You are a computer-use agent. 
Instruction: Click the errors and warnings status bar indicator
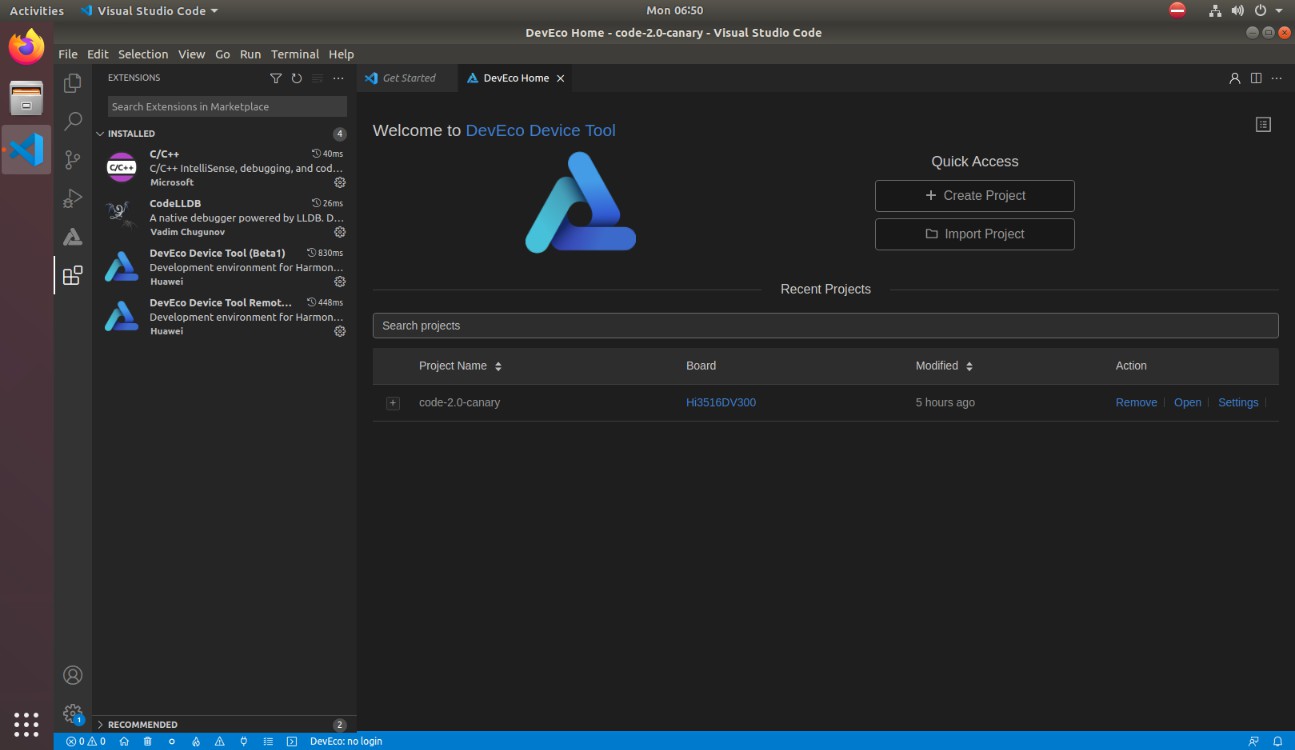[86, 741]
